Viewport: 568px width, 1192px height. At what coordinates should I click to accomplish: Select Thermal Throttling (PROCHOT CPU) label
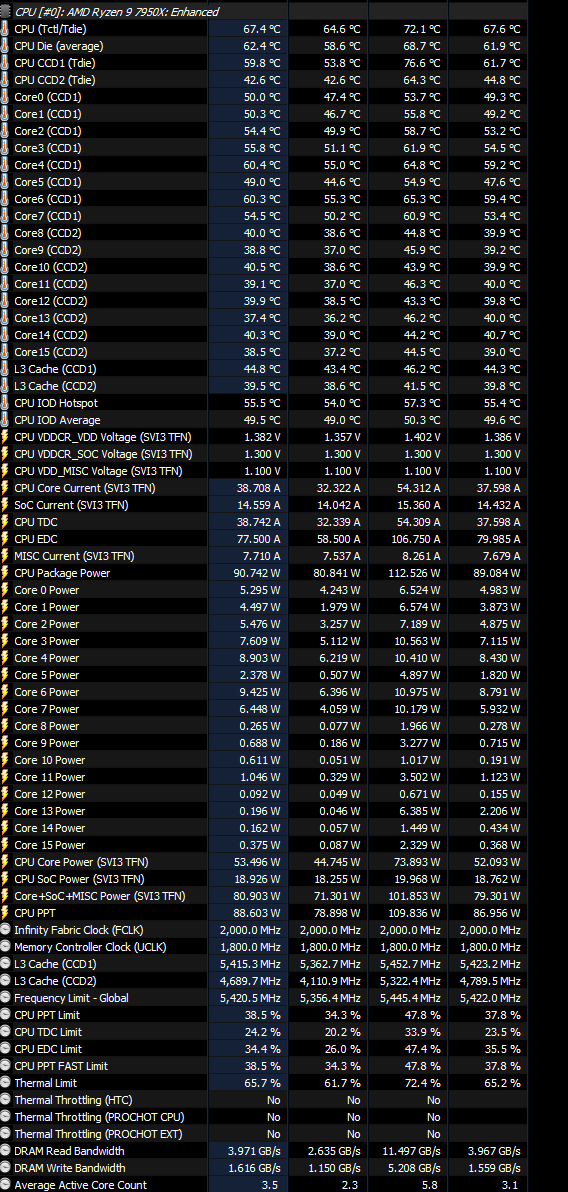[x=99, y=1117]
